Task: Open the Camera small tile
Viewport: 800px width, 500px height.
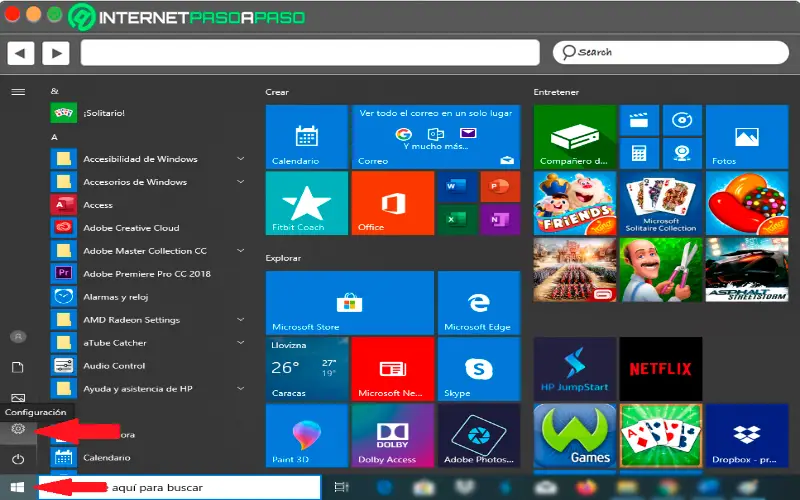Action: pyautogui.click(x=682, y=154)
